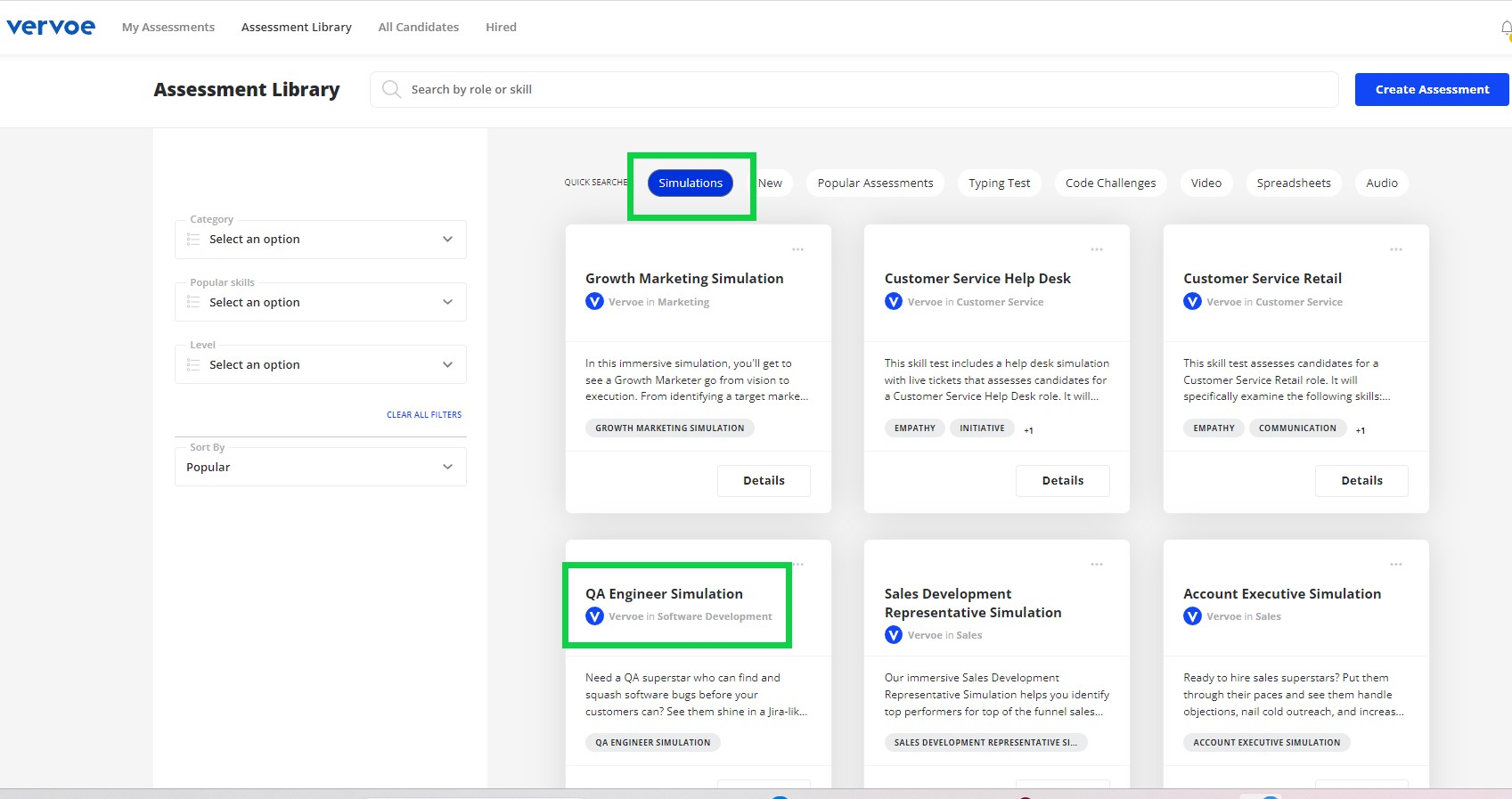Screen dimensions: 1512x799
Task: Click the INITIATIVE skill tag
Action: click(x=982, y=428)
